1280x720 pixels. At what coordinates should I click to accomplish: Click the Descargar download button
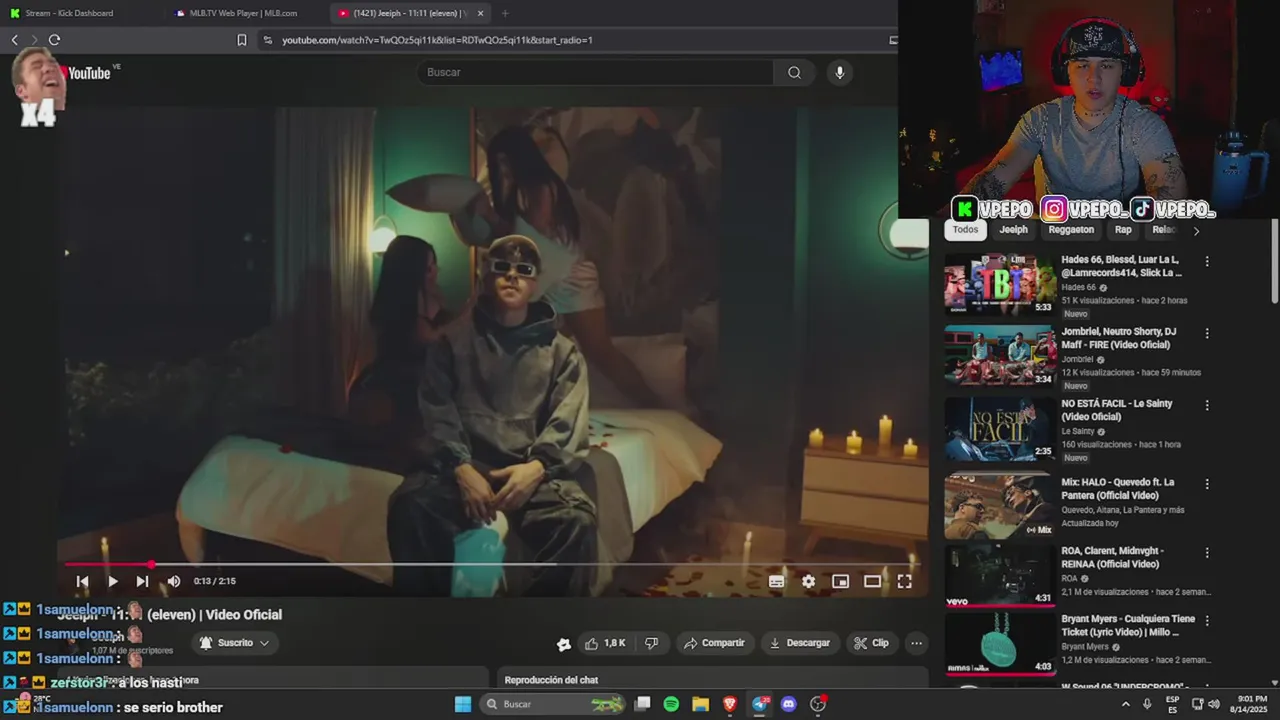click(x=800, y=643)
